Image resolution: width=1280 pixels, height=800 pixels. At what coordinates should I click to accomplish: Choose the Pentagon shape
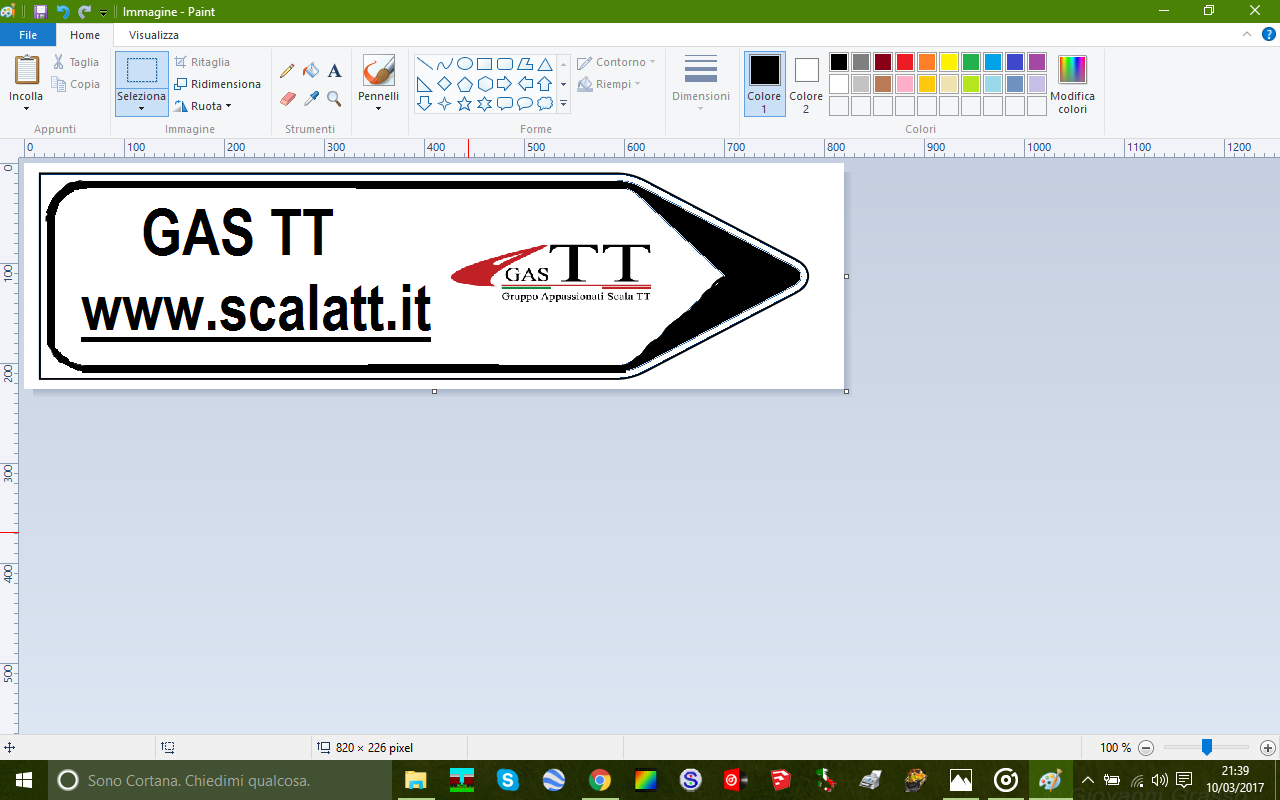coord(464,84)
